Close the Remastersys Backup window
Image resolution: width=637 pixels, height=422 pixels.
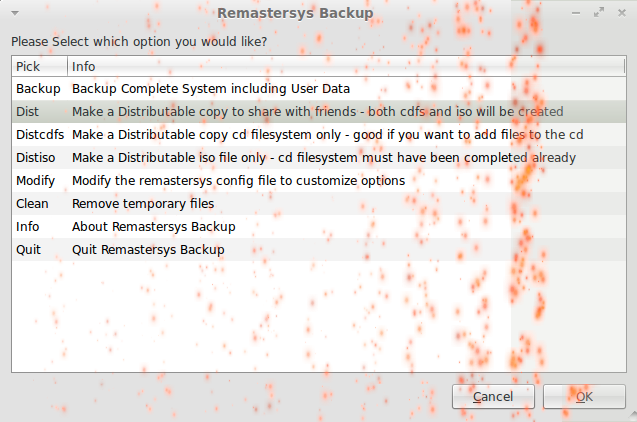(x=621, y=14)
